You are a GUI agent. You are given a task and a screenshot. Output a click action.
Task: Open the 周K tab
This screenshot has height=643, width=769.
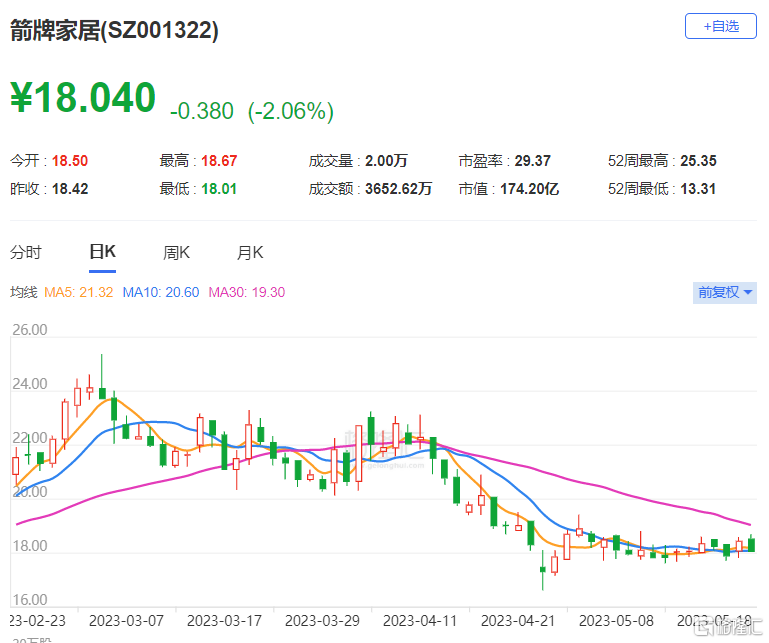point(176,253)
